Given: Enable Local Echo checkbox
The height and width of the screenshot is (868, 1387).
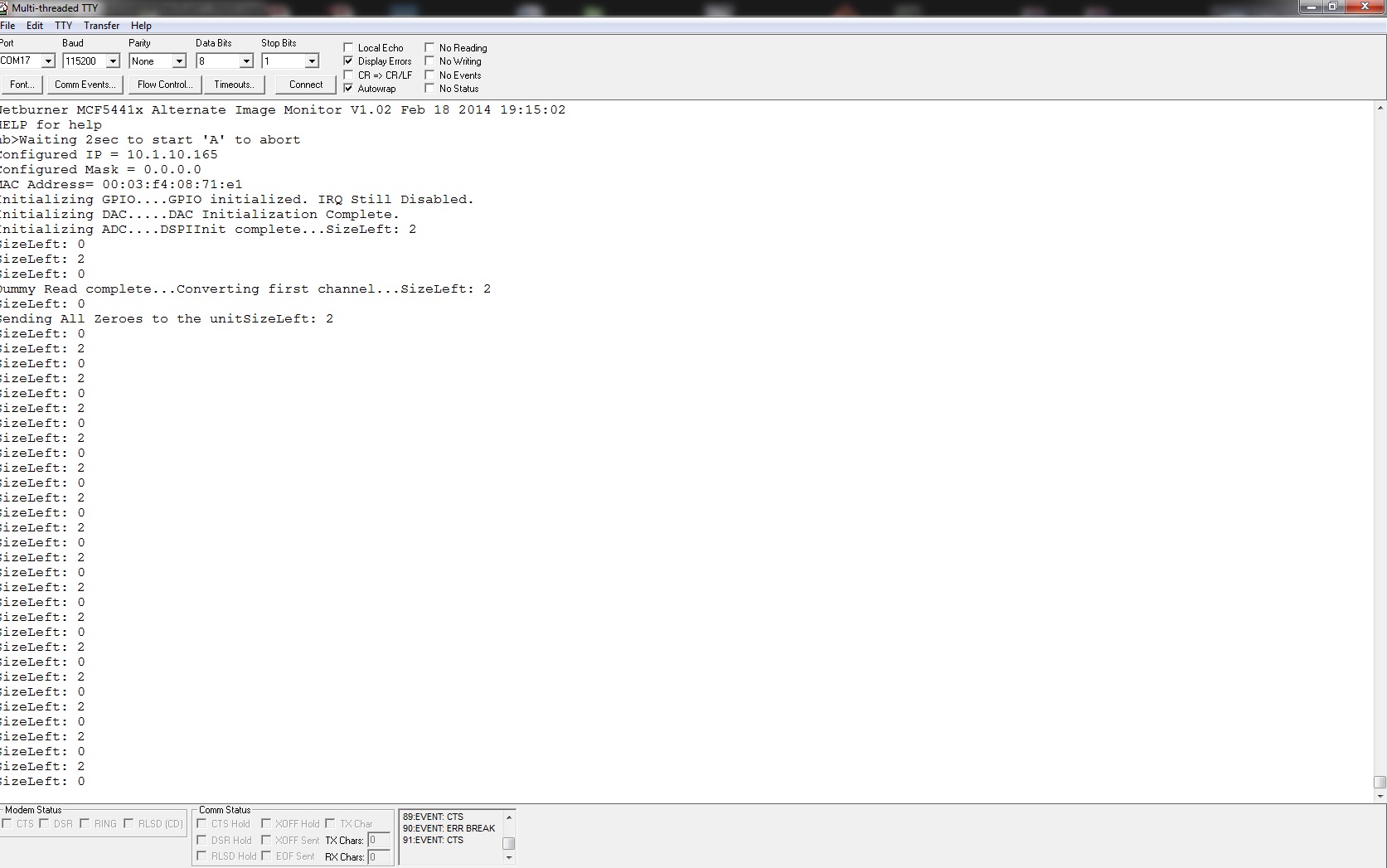Looking at the screenshot, I should point(348,48).
